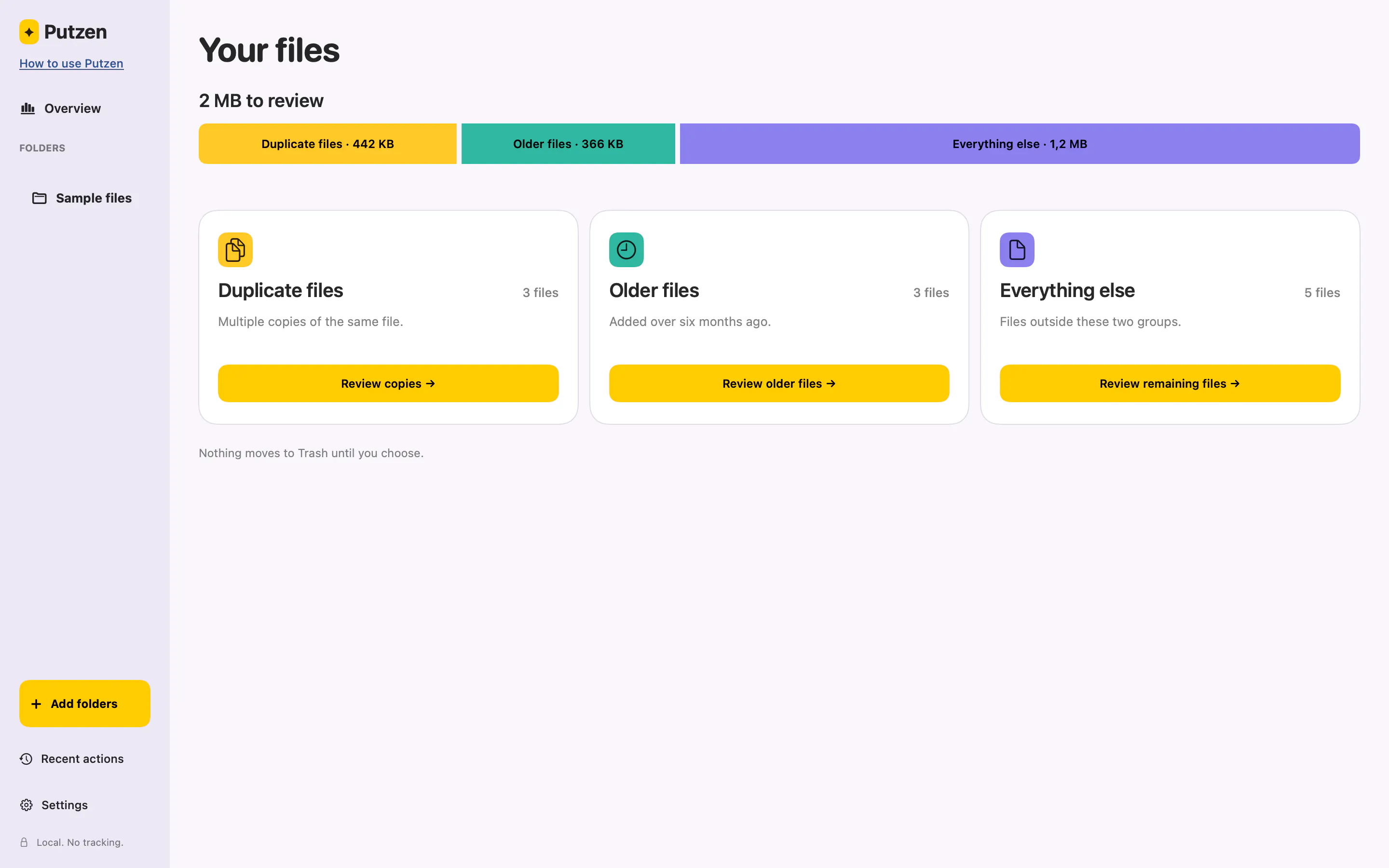Click the Your files page heading
Screen dimensions: 1389x868
(269, 50)
